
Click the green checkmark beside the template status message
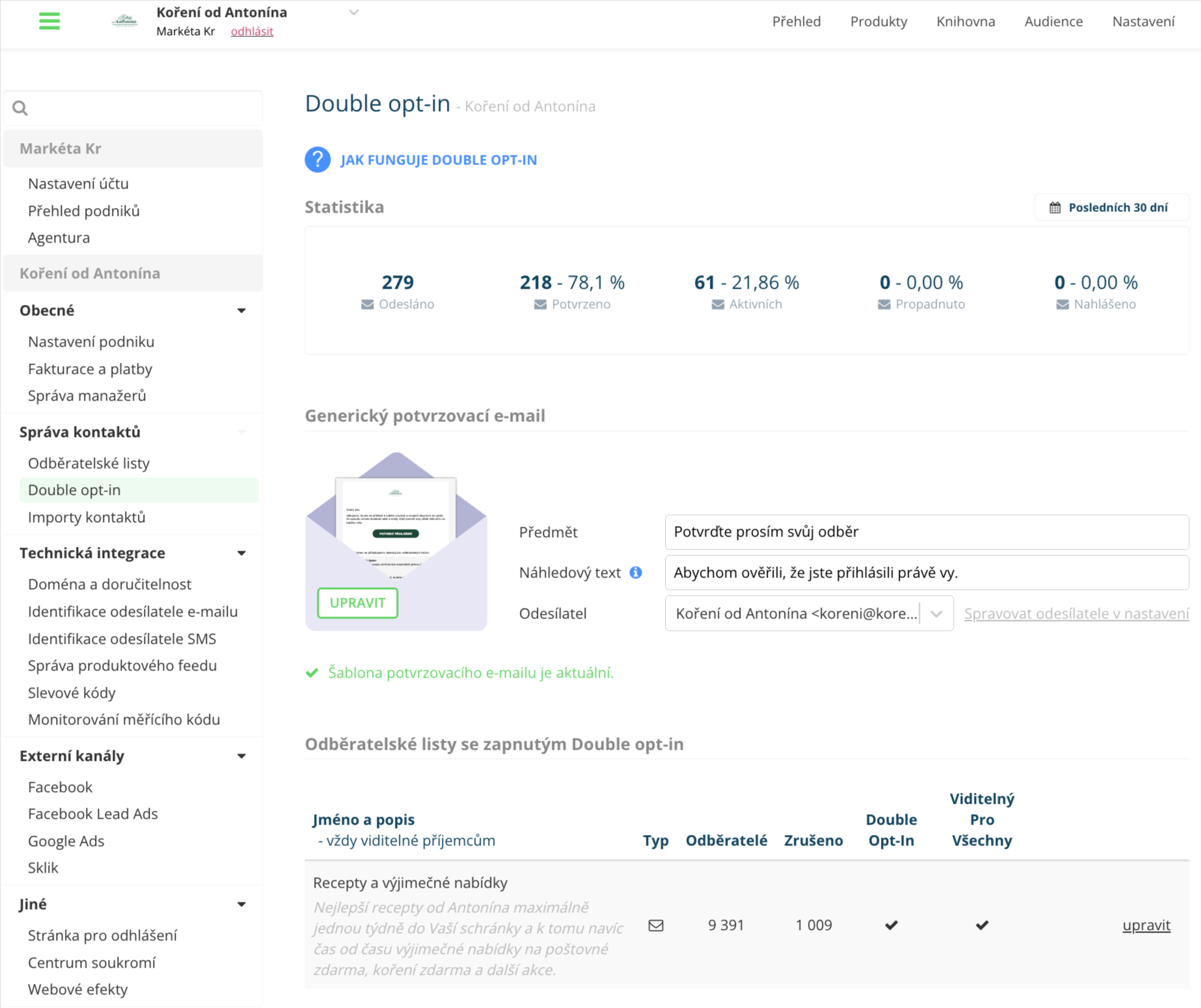312,672
